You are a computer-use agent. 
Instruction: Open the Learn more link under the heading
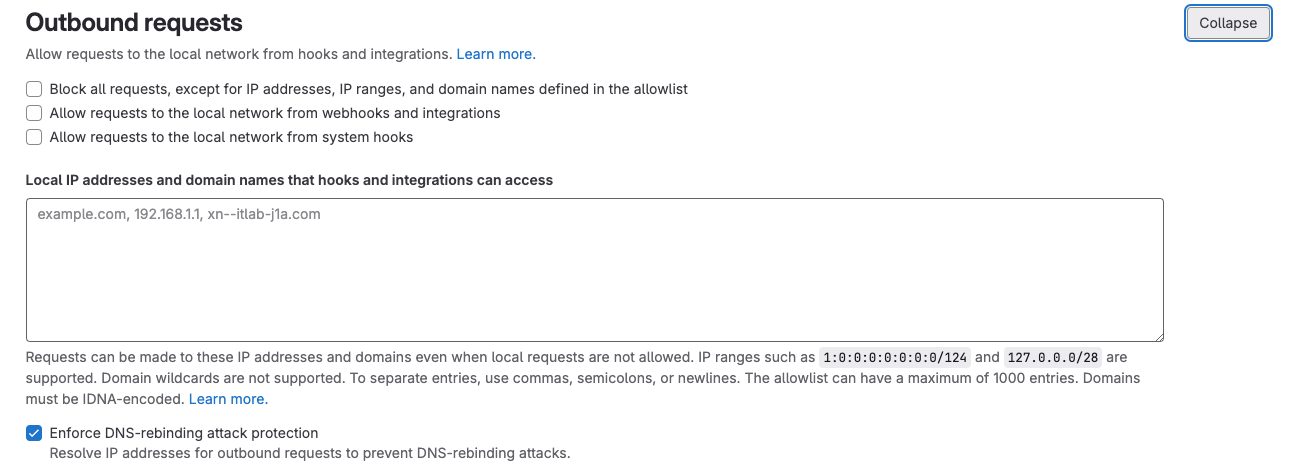click(x=496, y=54)
